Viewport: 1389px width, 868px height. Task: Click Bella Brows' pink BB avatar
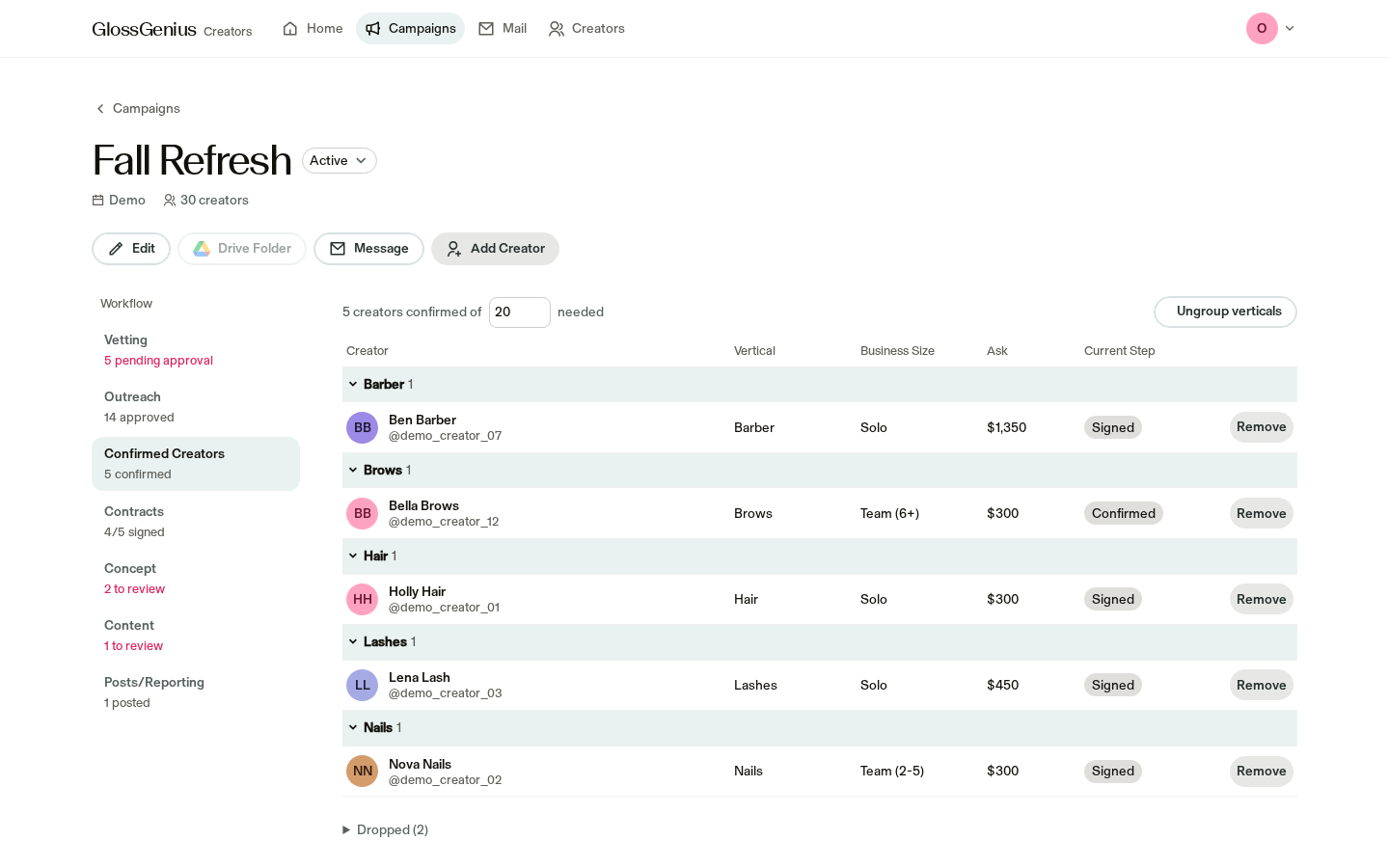coord(363,513)
